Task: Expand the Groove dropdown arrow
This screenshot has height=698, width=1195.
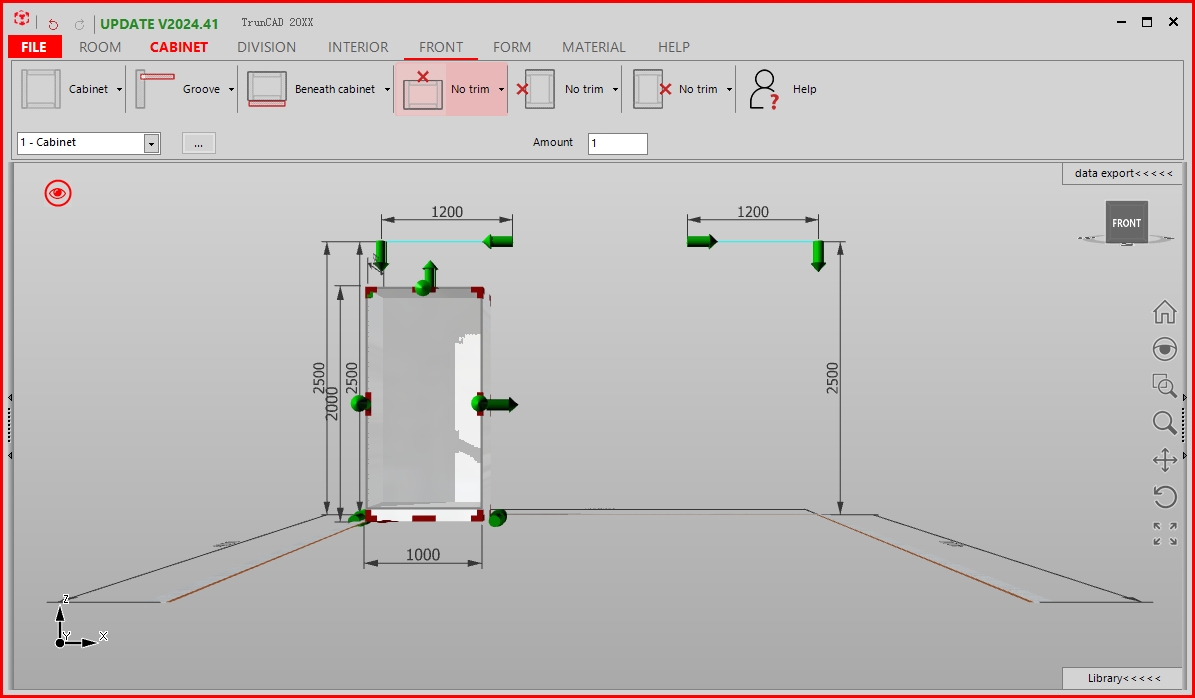Action: tap(231, 90)
